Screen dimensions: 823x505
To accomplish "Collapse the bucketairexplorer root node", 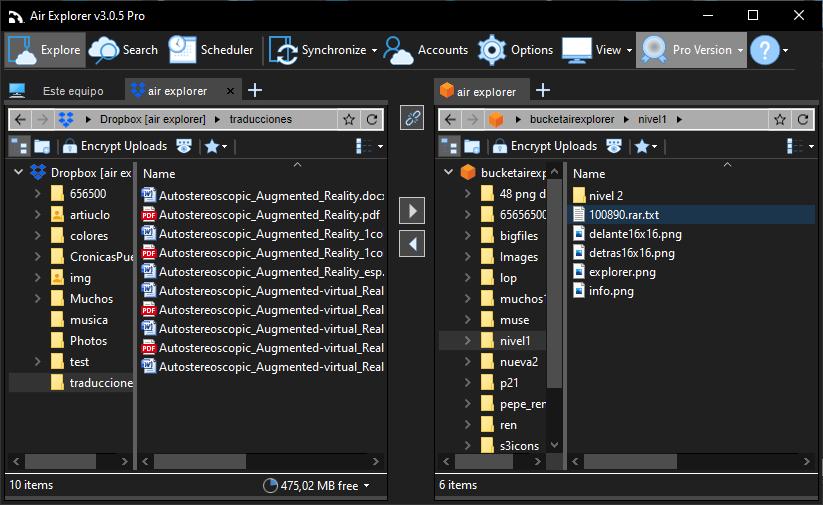I will point(448,172).
